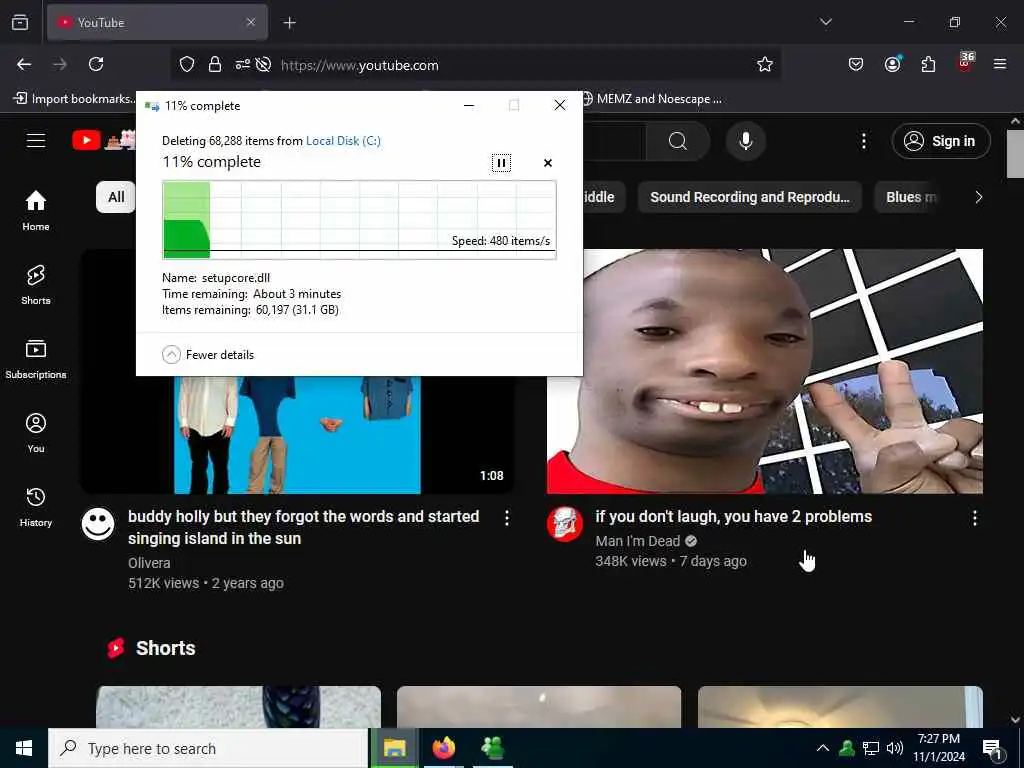Image resolution: width=1024 pixels, height=768 pixels.
Task: Go back to previous page
Action: pos(24,64)
